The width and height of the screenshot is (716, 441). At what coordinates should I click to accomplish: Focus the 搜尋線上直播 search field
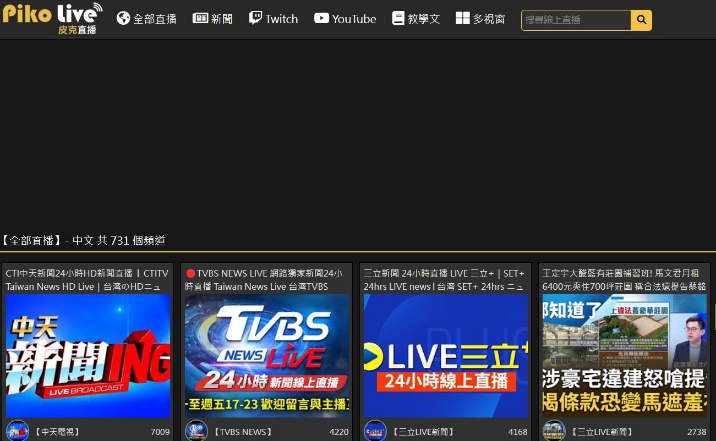tap(575, 19)
